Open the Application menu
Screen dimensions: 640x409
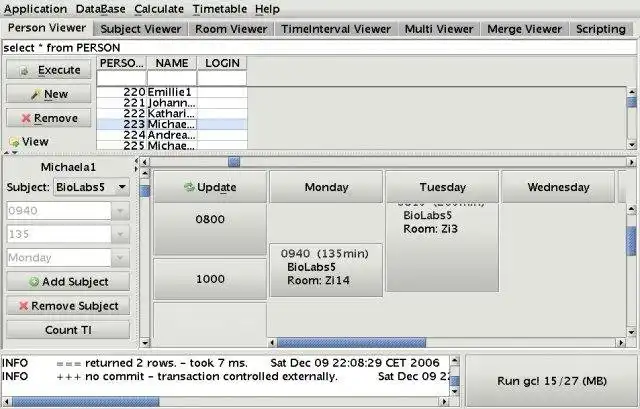point(35,9)
